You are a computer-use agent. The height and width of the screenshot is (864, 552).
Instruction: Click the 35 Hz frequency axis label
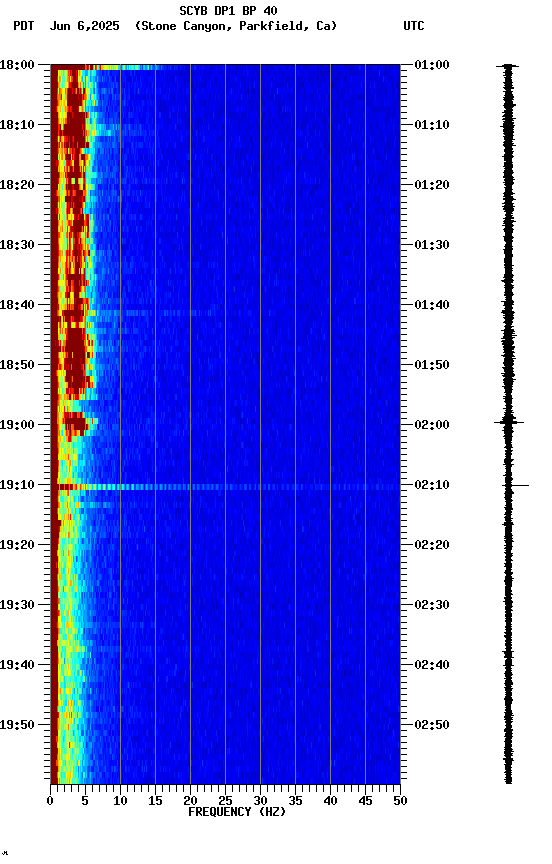295,801
